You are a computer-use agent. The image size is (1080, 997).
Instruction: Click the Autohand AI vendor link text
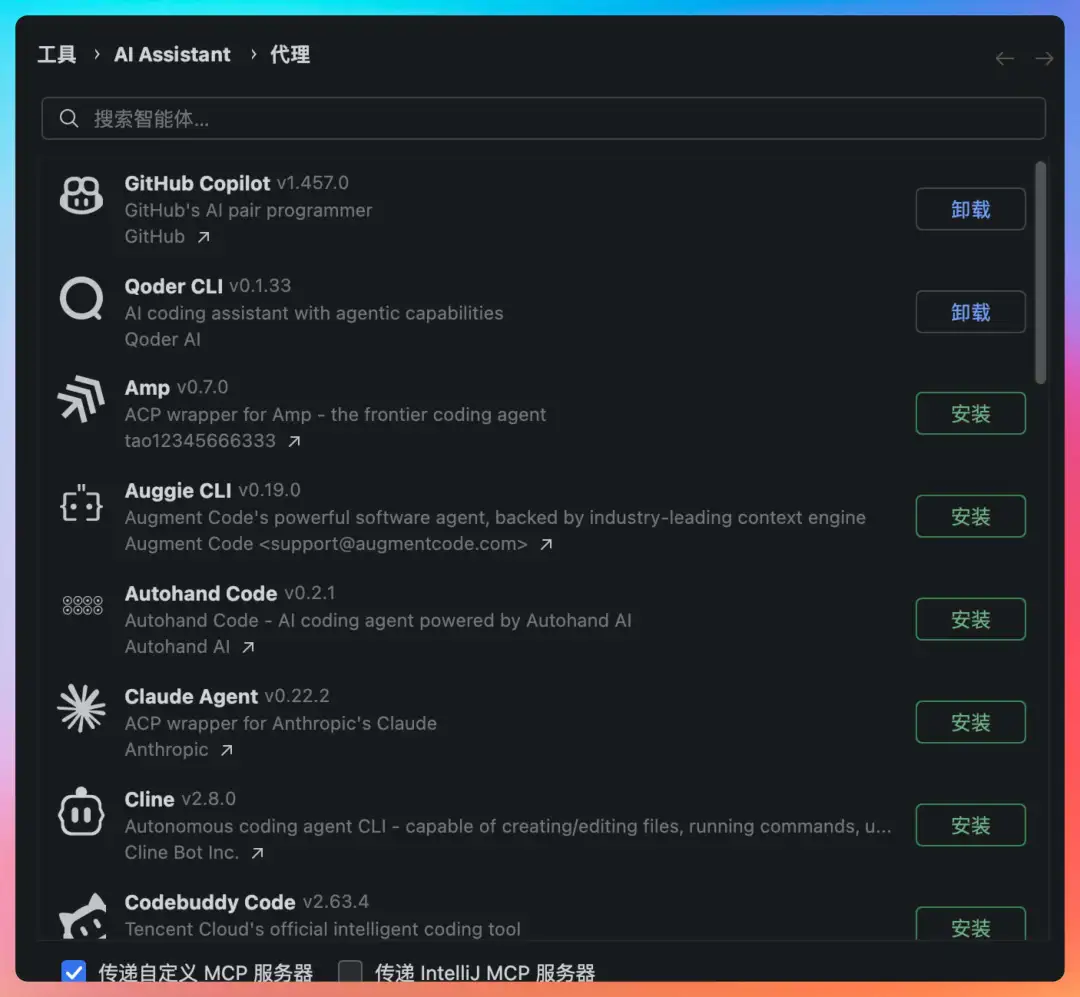(x=177, y=647)
